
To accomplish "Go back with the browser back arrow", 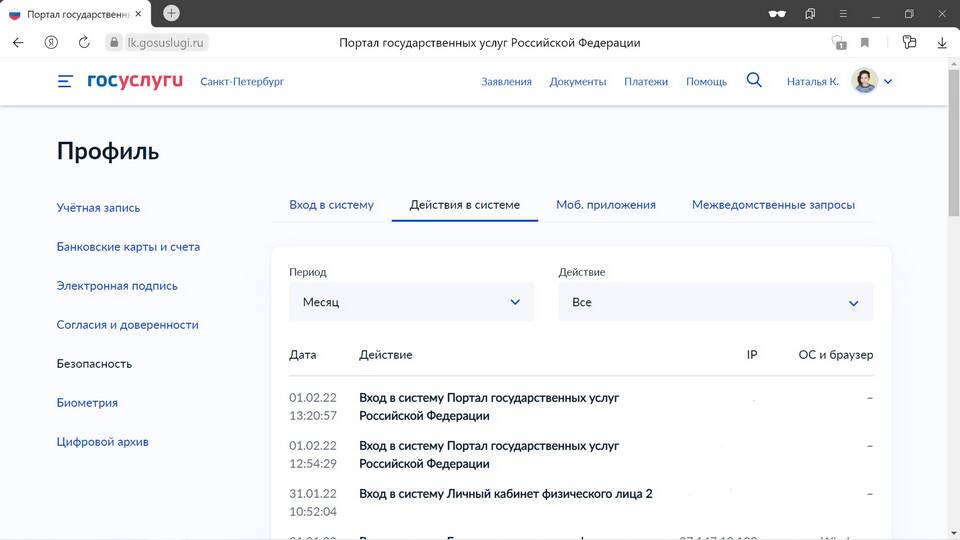I will pos(18,42).
